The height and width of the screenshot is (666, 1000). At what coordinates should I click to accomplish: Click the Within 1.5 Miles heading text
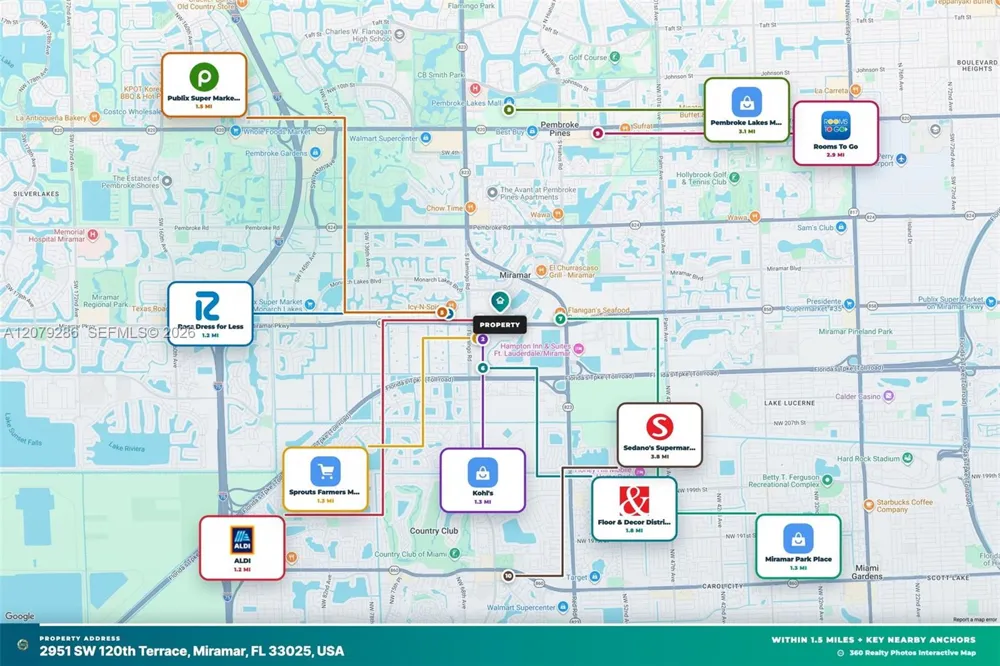(873, 639)
